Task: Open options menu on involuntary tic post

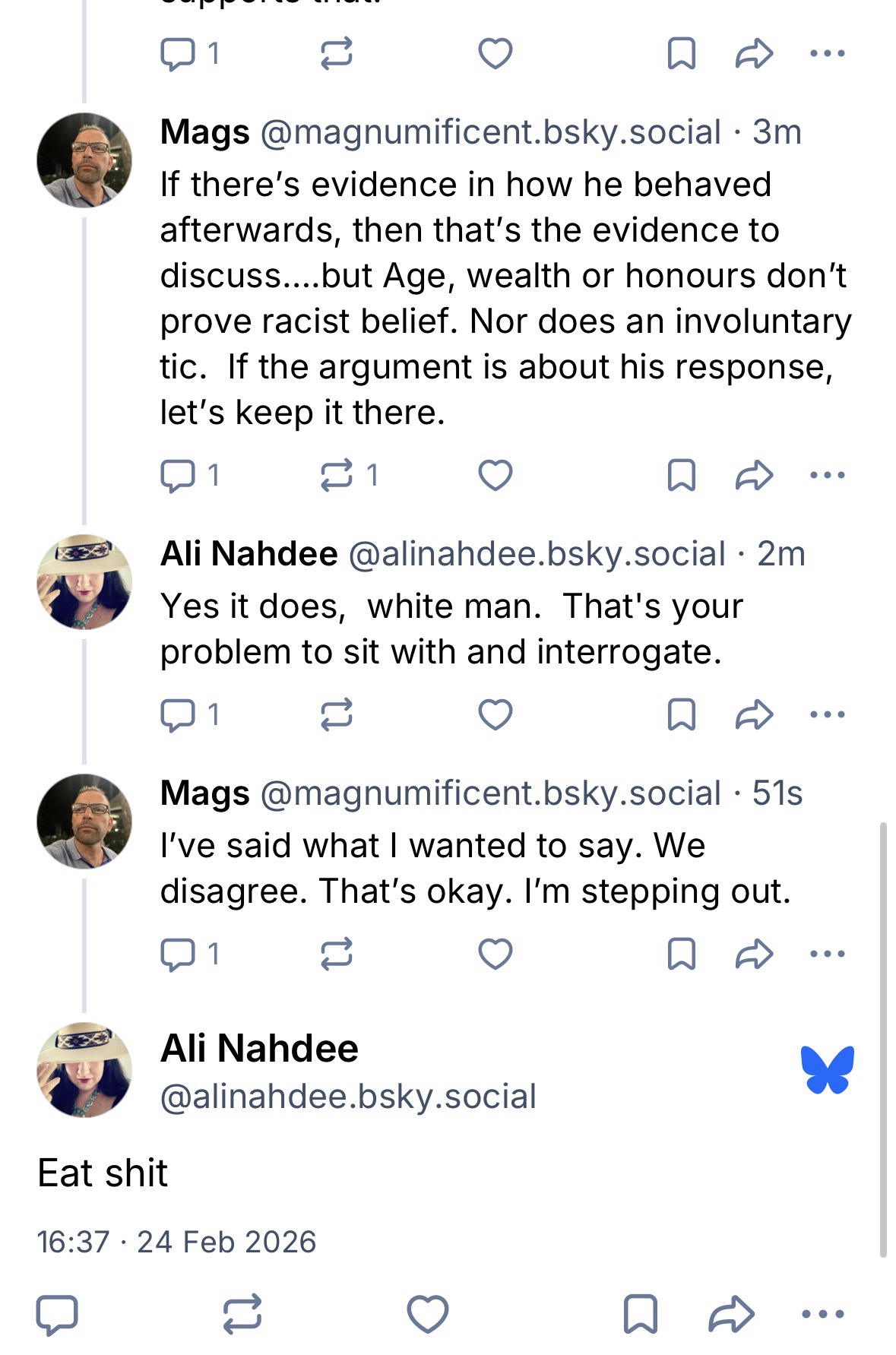Action: click(x=827, y=476)
